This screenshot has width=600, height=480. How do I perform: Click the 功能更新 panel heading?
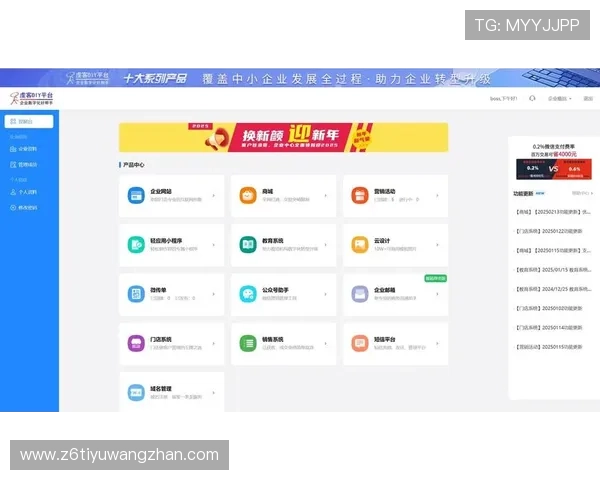(523, 193)
